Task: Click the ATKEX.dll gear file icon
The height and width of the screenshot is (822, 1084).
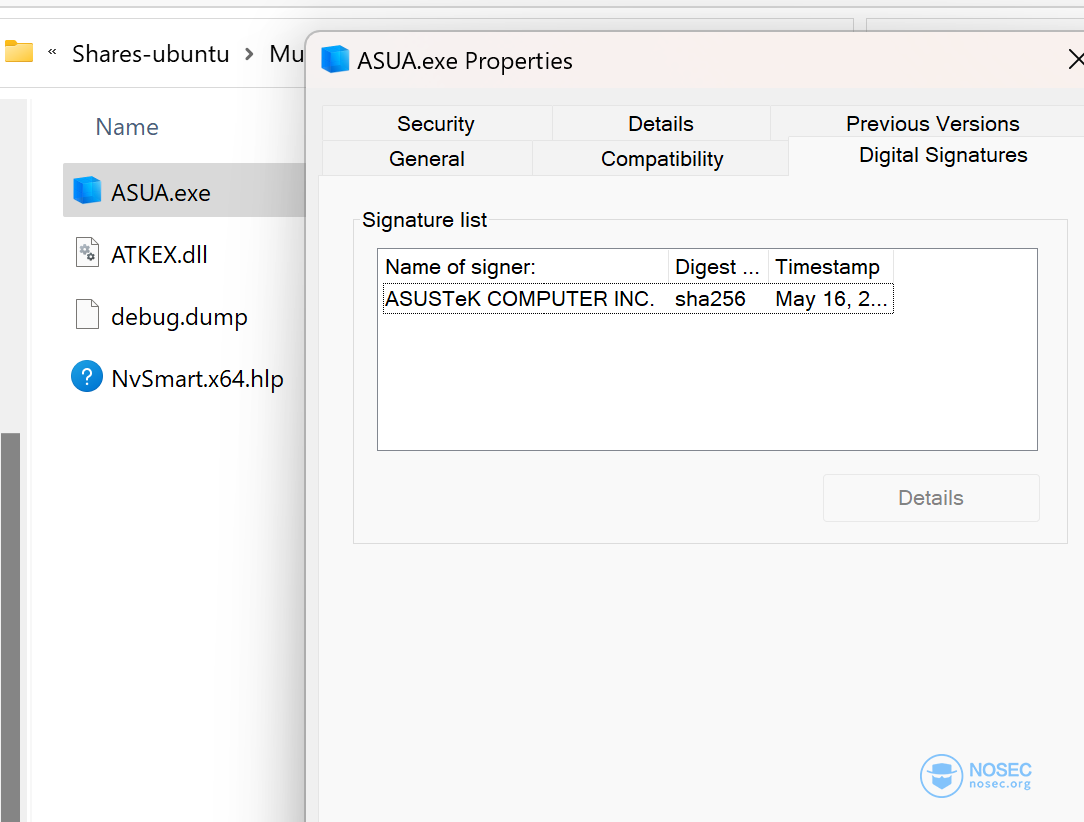Action: tap(87, 252)
